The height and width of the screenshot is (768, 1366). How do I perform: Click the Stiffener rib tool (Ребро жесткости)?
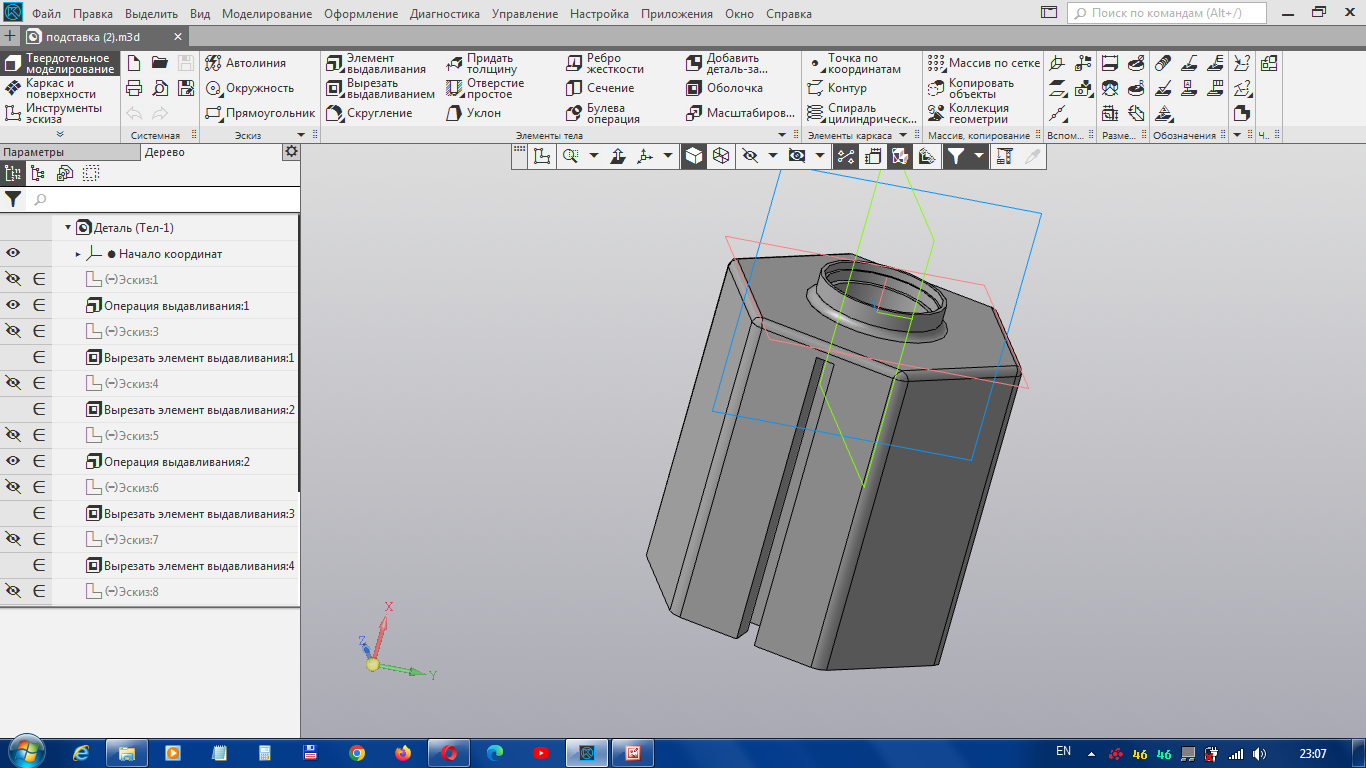pyautogui.click(x=605, y=64)
